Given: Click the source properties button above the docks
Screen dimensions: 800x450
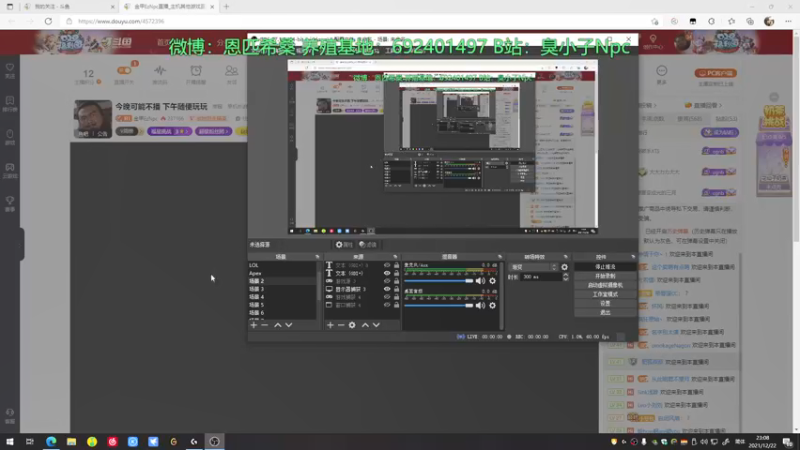Looking at the screenshot, I should click(x=344, y=245).
